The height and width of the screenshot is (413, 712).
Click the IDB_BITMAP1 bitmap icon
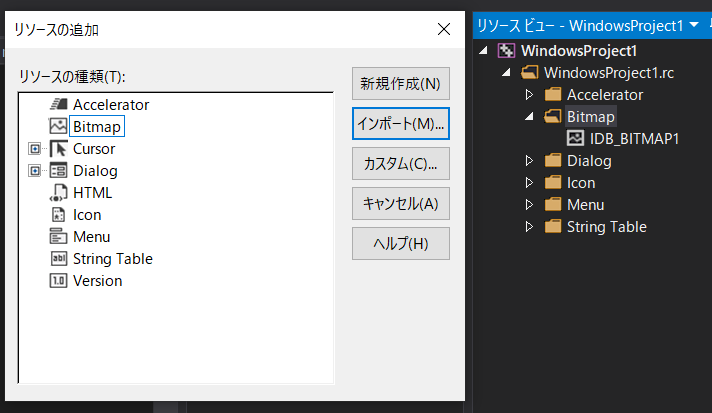(x=575, y=138)
